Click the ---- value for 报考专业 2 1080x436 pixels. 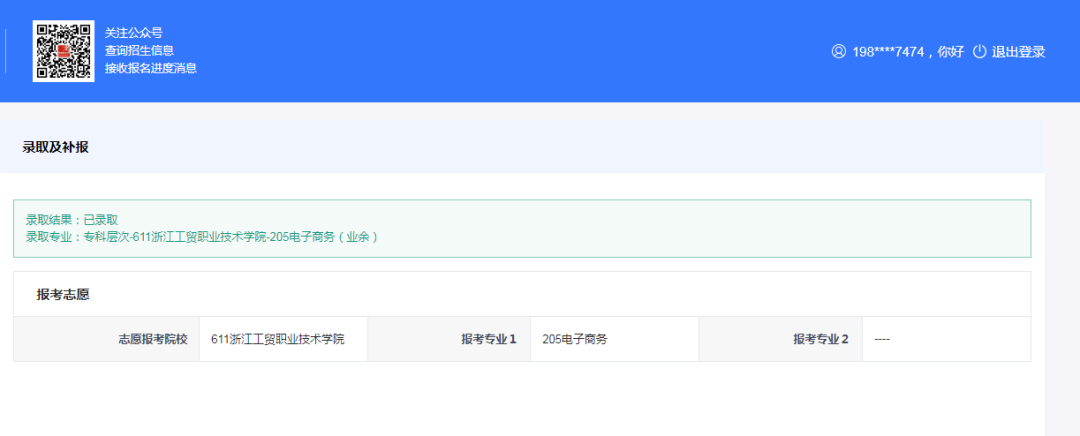[882, 340]
